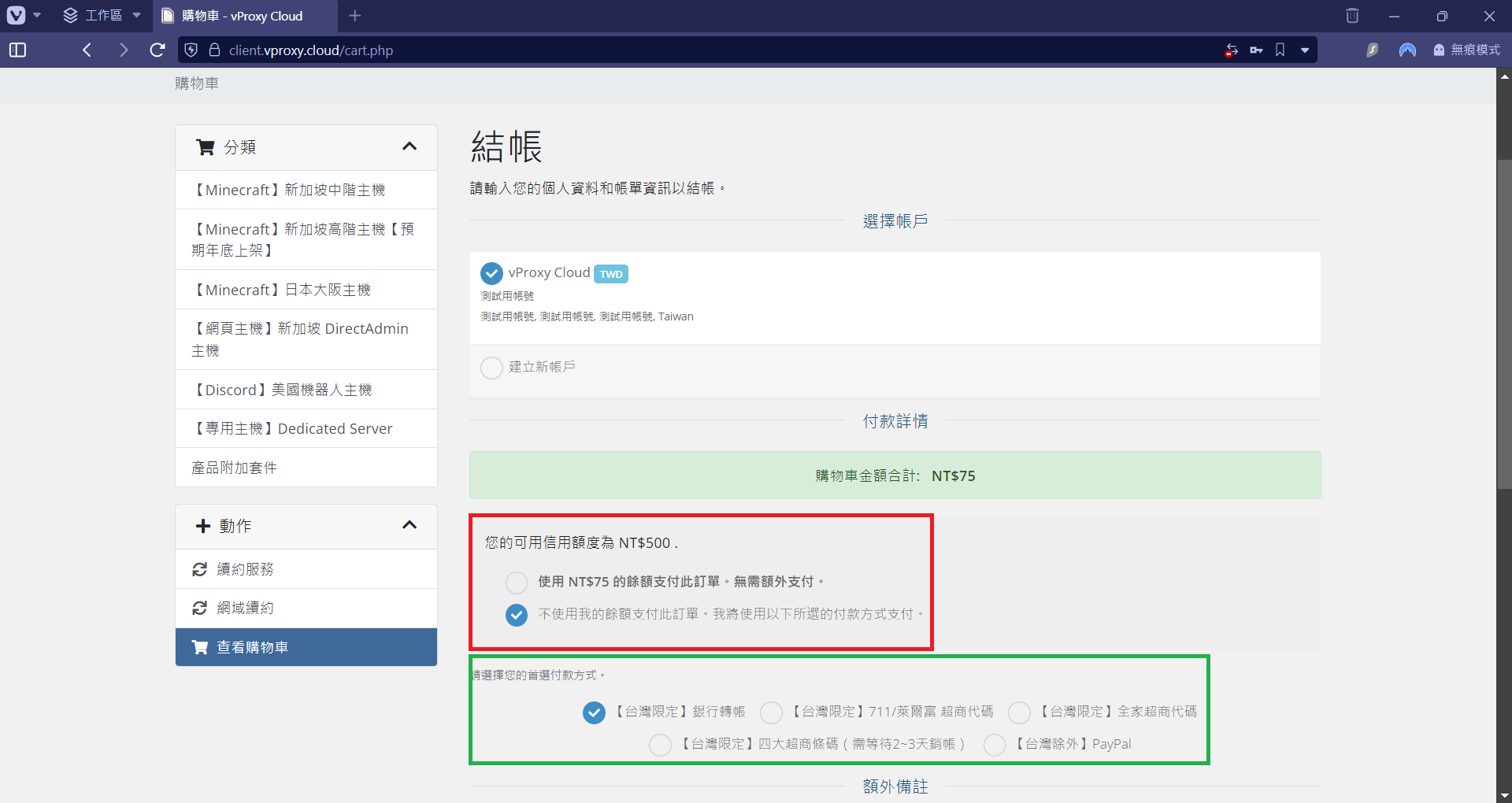1512x803 pixels.
Task: Click the 查看購物車 button
Action: [x=306, y=647]
